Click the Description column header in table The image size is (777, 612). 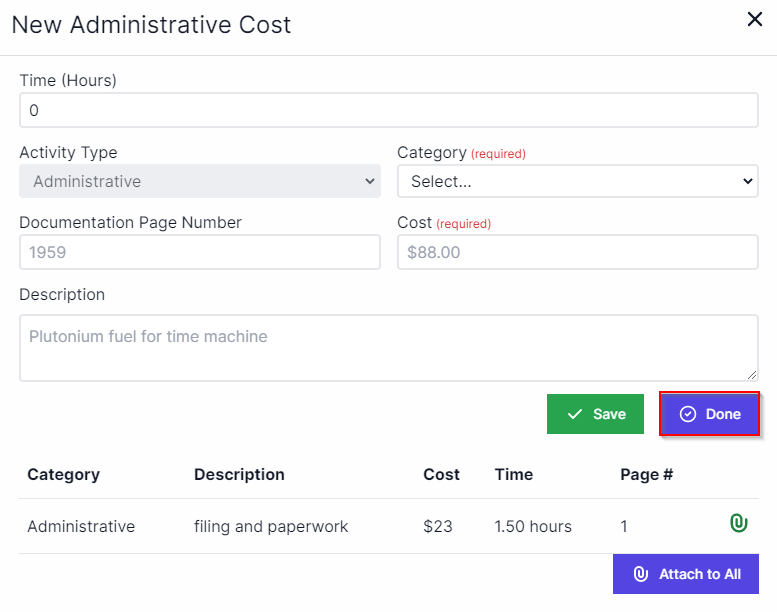[239, 474]
